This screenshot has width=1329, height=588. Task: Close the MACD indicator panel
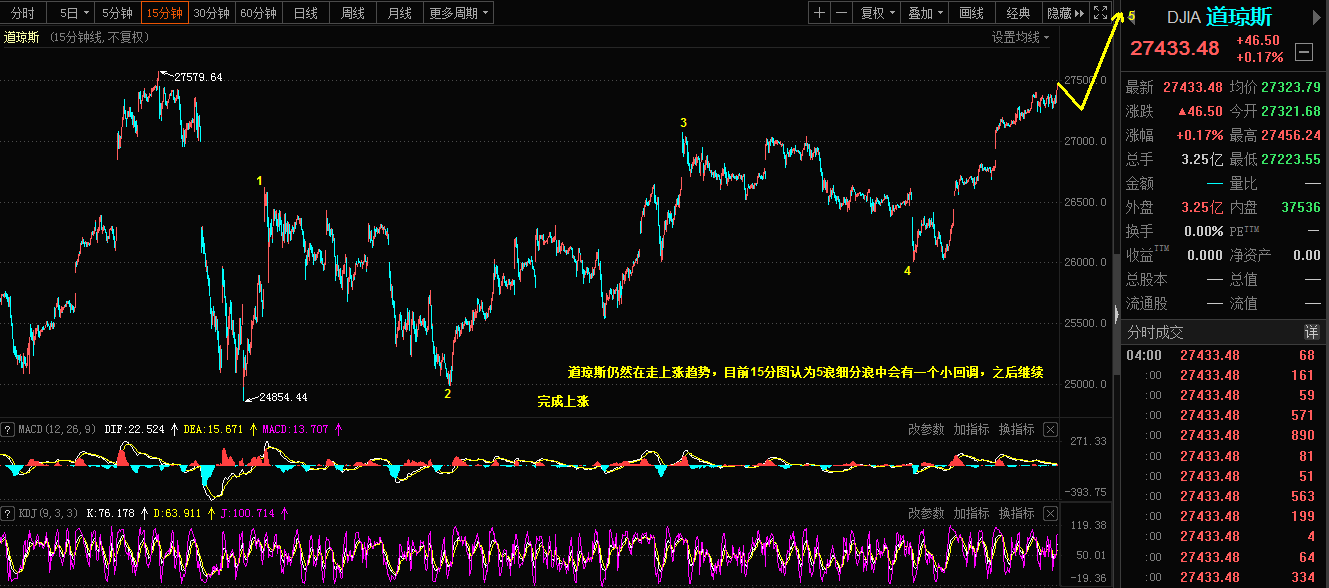click(x=1050, y=429)
